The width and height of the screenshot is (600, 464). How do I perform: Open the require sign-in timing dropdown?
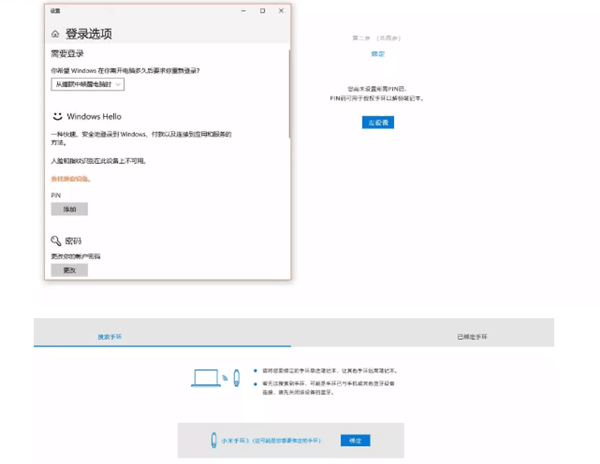coord(88,85)
